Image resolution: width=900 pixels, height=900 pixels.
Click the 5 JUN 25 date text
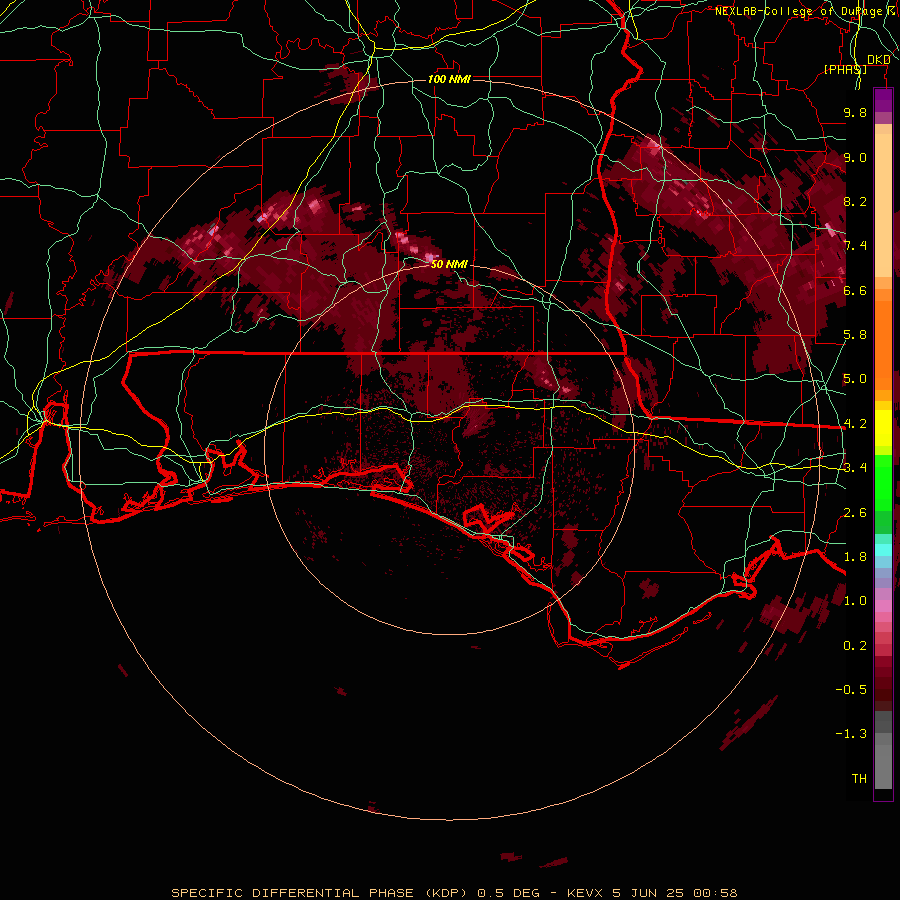(648, 893)
